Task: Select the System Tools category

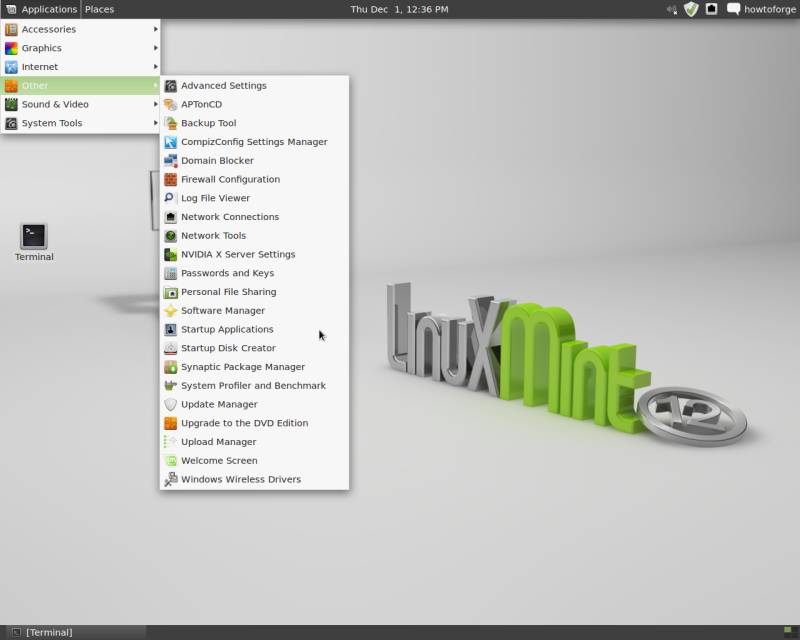Action: click(x=81, y=123)
